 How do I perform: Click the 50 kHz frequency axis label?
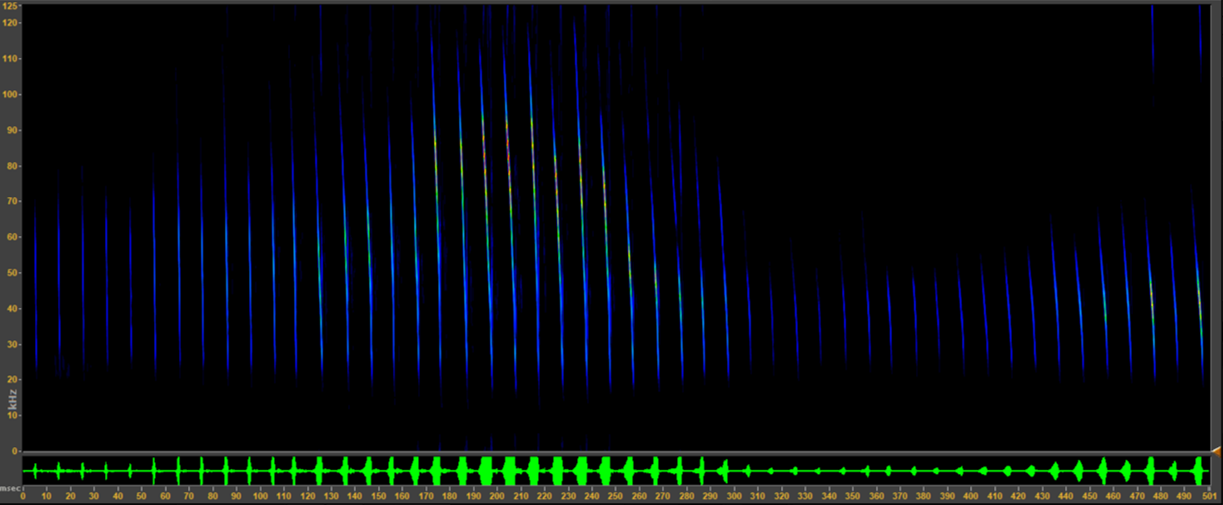click(12, 273)
